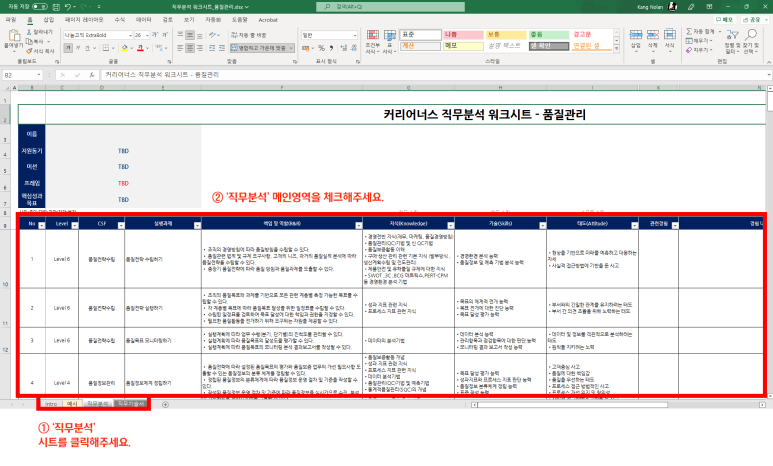Open the No column filter dropdown
Viewport: 773px width, 466px height.
(x=42, y=225)
